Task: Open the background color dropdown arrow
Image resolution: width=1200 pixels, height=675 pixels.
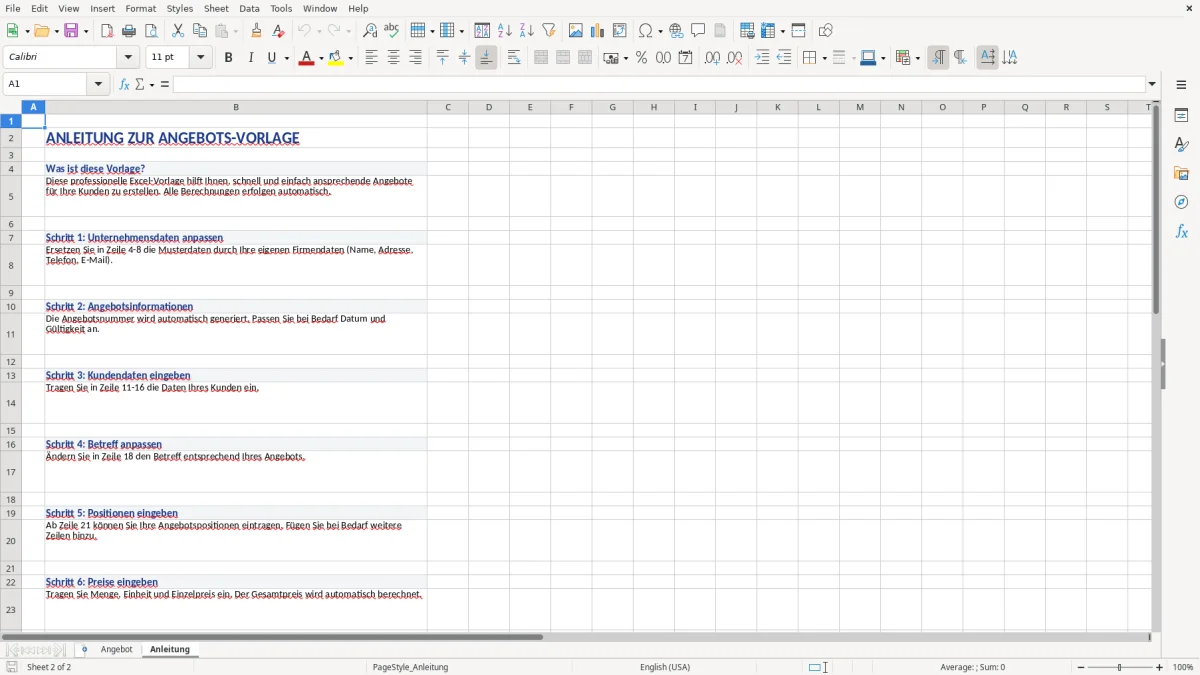Action: coord(351,58)
